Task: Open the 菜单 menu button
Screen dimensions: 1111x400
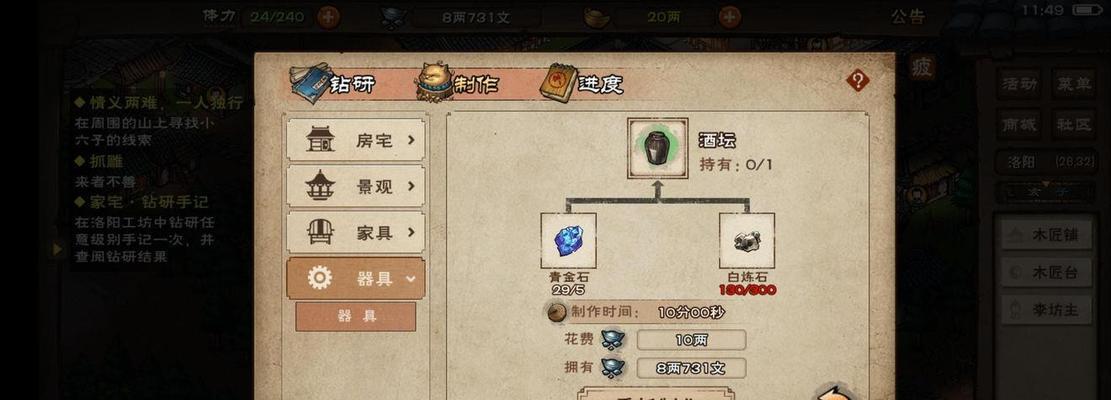Action: tap(1074, 84)
